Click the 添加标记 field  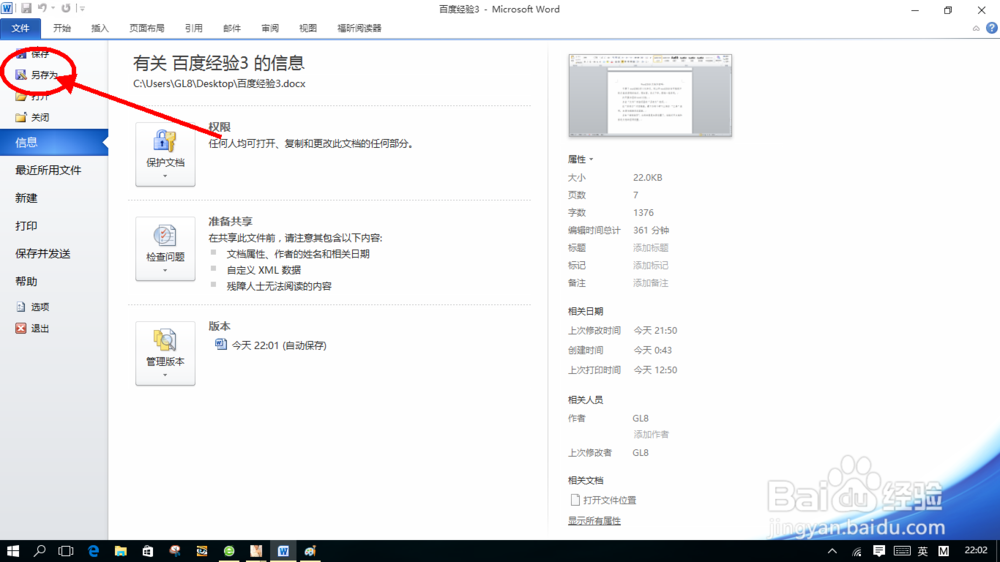pyautogui.click(x=651, y=265)
